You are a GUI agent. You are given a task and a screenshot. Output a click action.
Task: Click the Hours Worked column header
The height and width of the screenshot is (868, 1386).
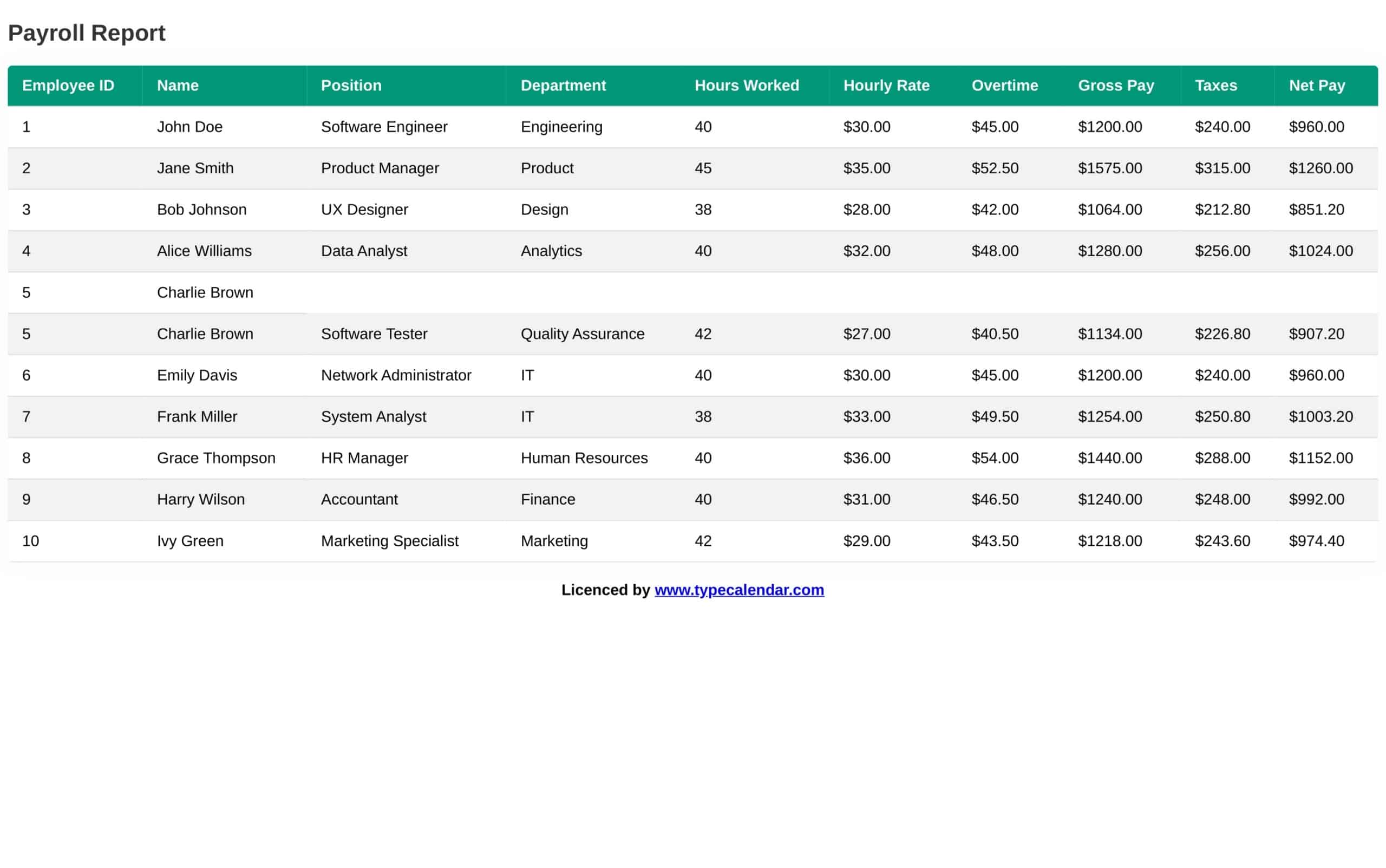tap(746, 86)
